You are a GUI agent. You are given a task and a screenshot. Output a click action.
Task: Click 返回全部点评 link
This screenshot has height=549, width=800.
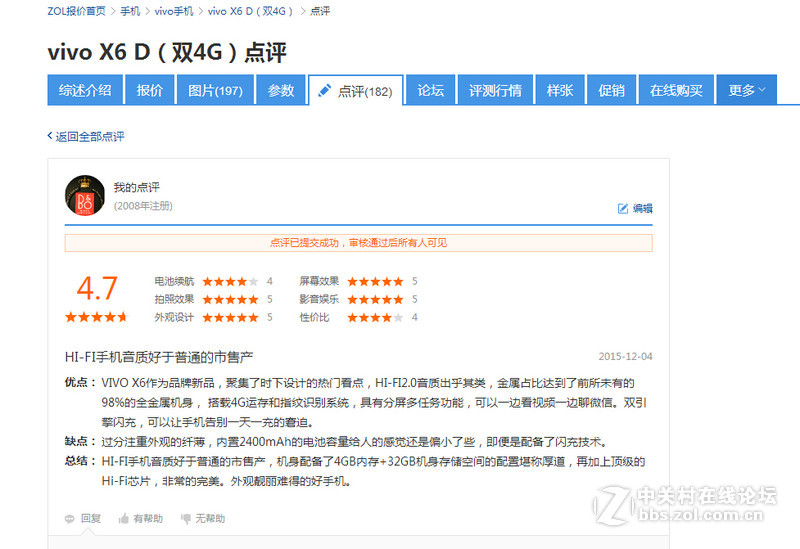[x=90, y=136]
